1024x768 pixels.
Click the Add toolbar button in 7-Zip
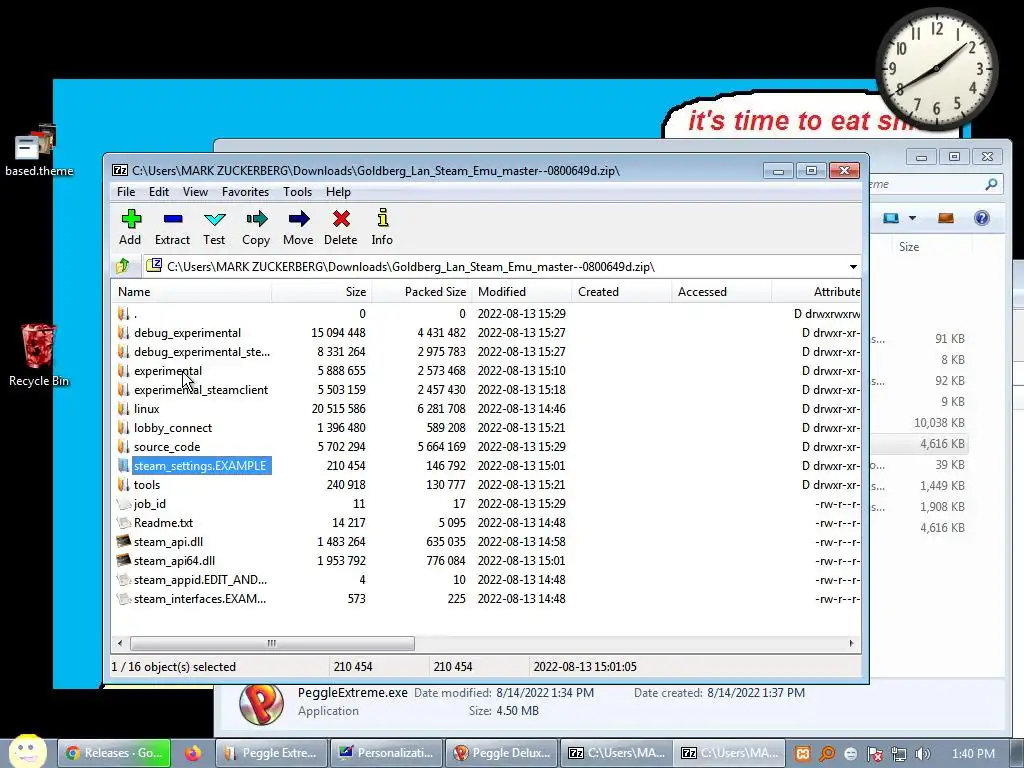pos(130,227)
